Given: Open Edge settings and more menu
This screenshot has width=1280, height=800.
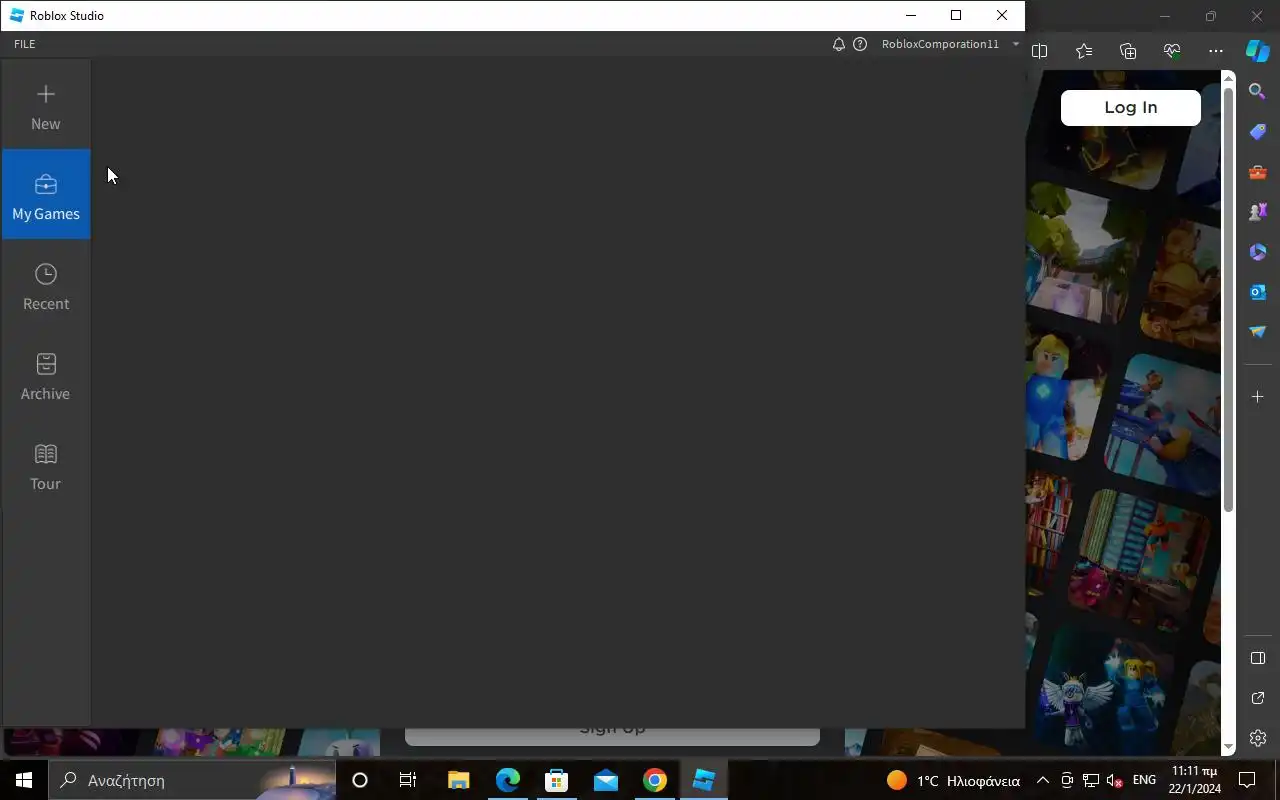Looking at the screenshot, I should 1216,51.
